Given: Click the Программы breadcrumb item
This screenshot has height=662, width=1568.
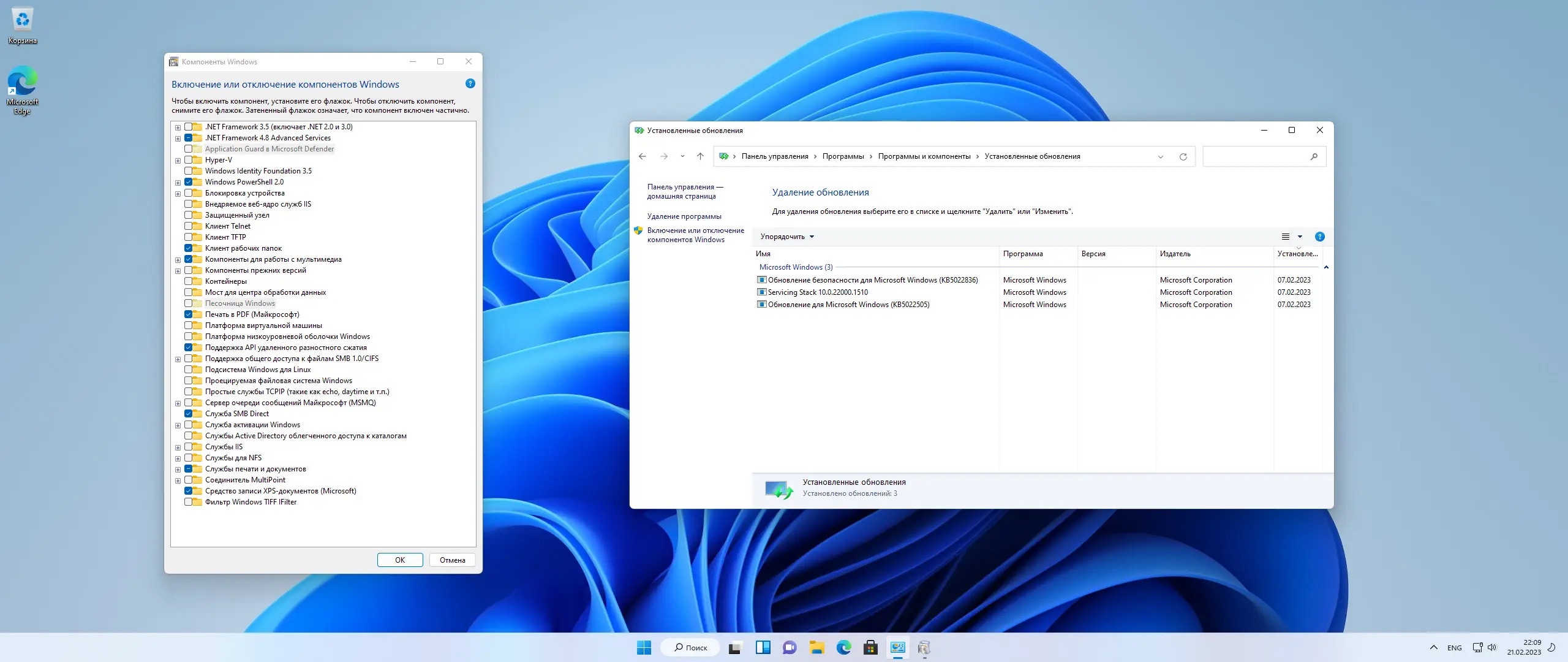Looking at the screenshot, I should point(843,157).
